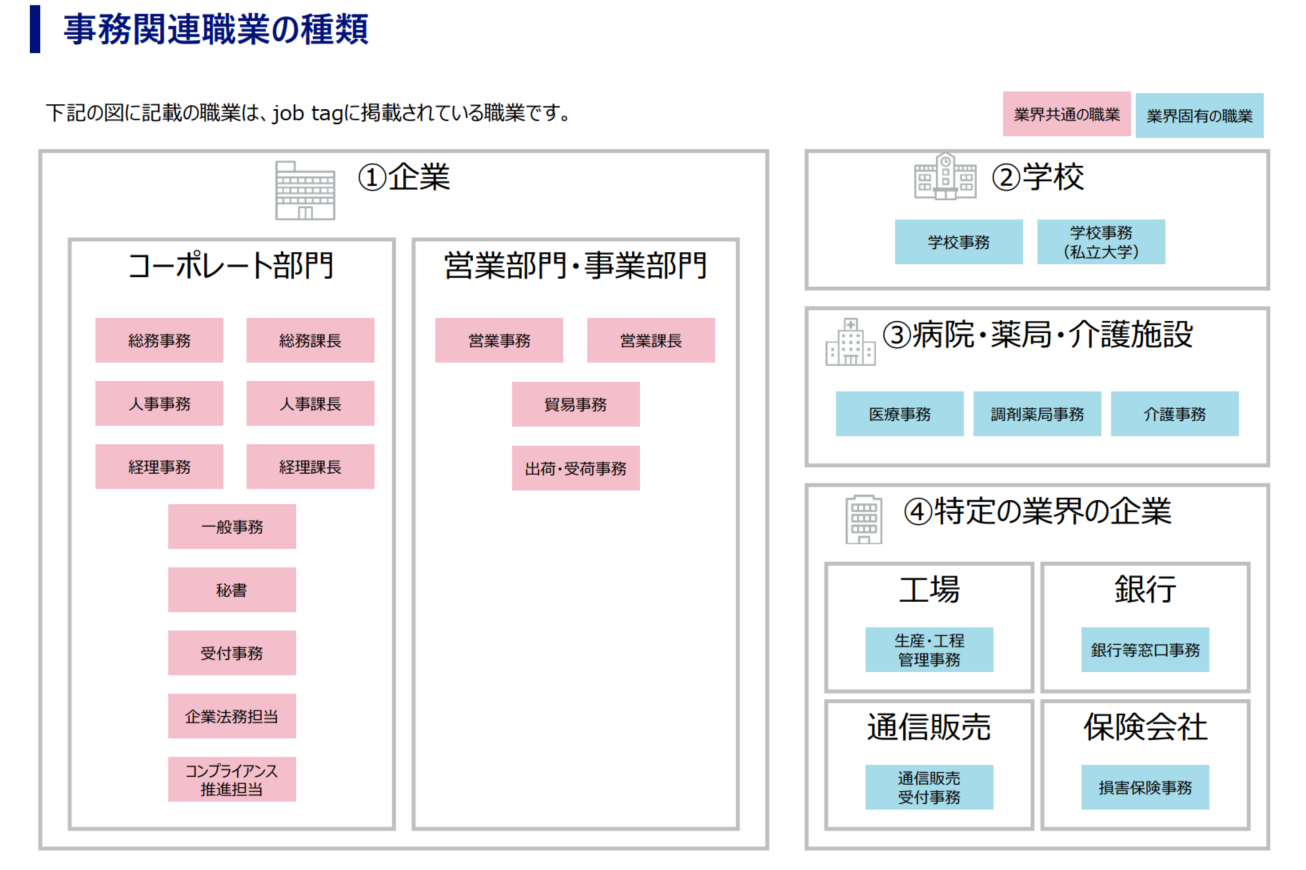Click the office building icon beside ①企業
The width and height of the screenshot is (1306, 870).
(305, 191)
